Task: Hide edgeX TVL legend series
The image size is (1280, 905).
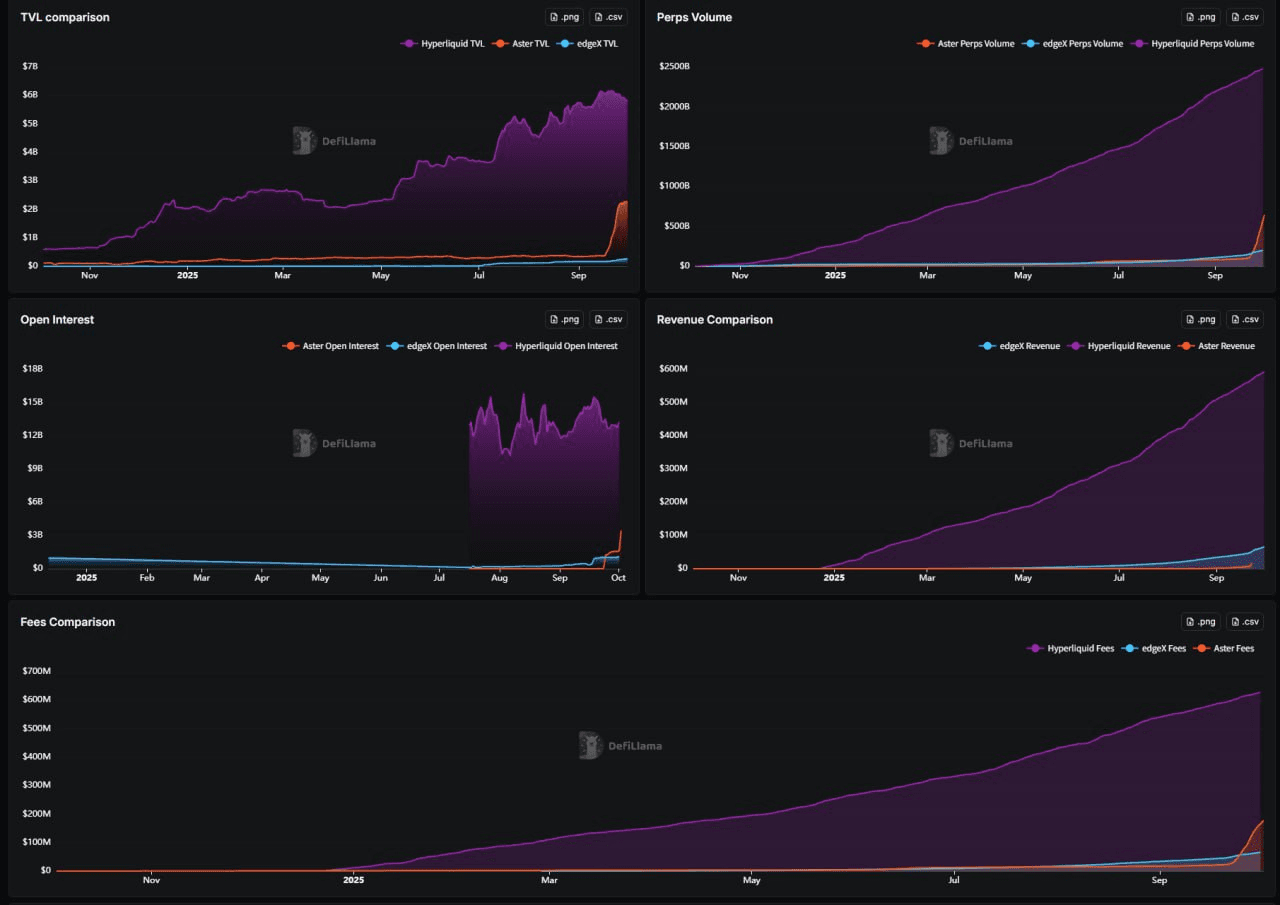Action: pos(588,44)
